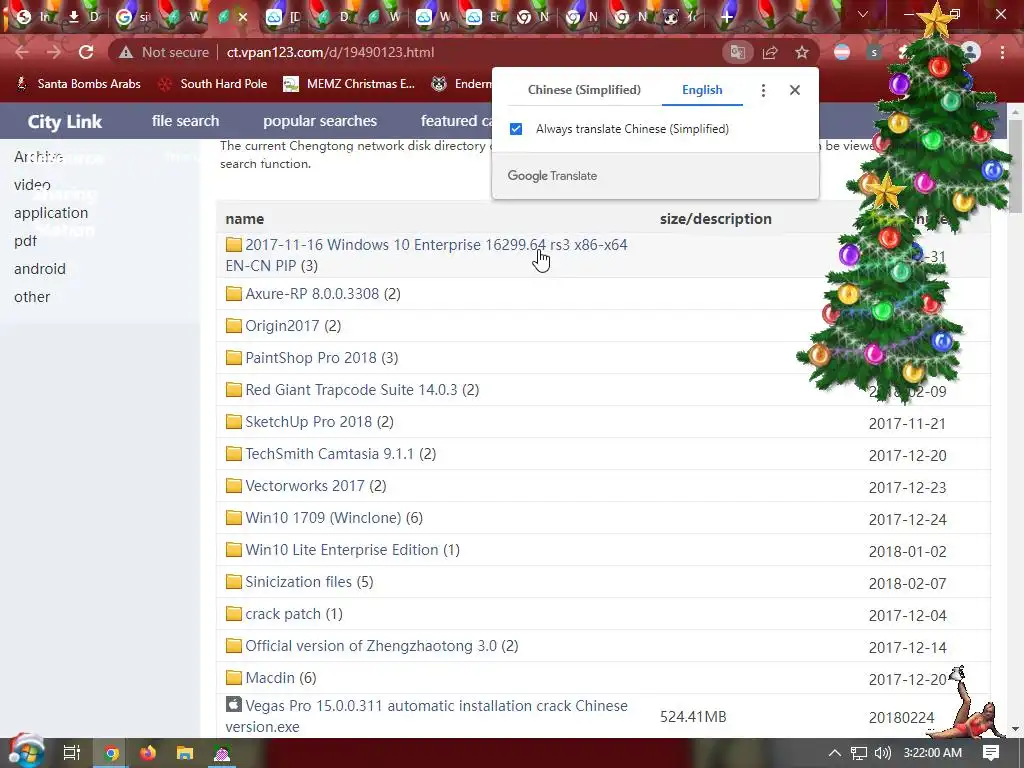Open the Macdin folder
Viewport: 1024px width, 768px height.
click(271, 678)
